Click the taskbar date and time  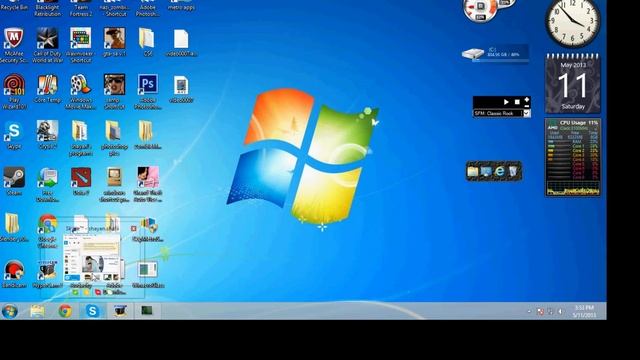[584, 311]
